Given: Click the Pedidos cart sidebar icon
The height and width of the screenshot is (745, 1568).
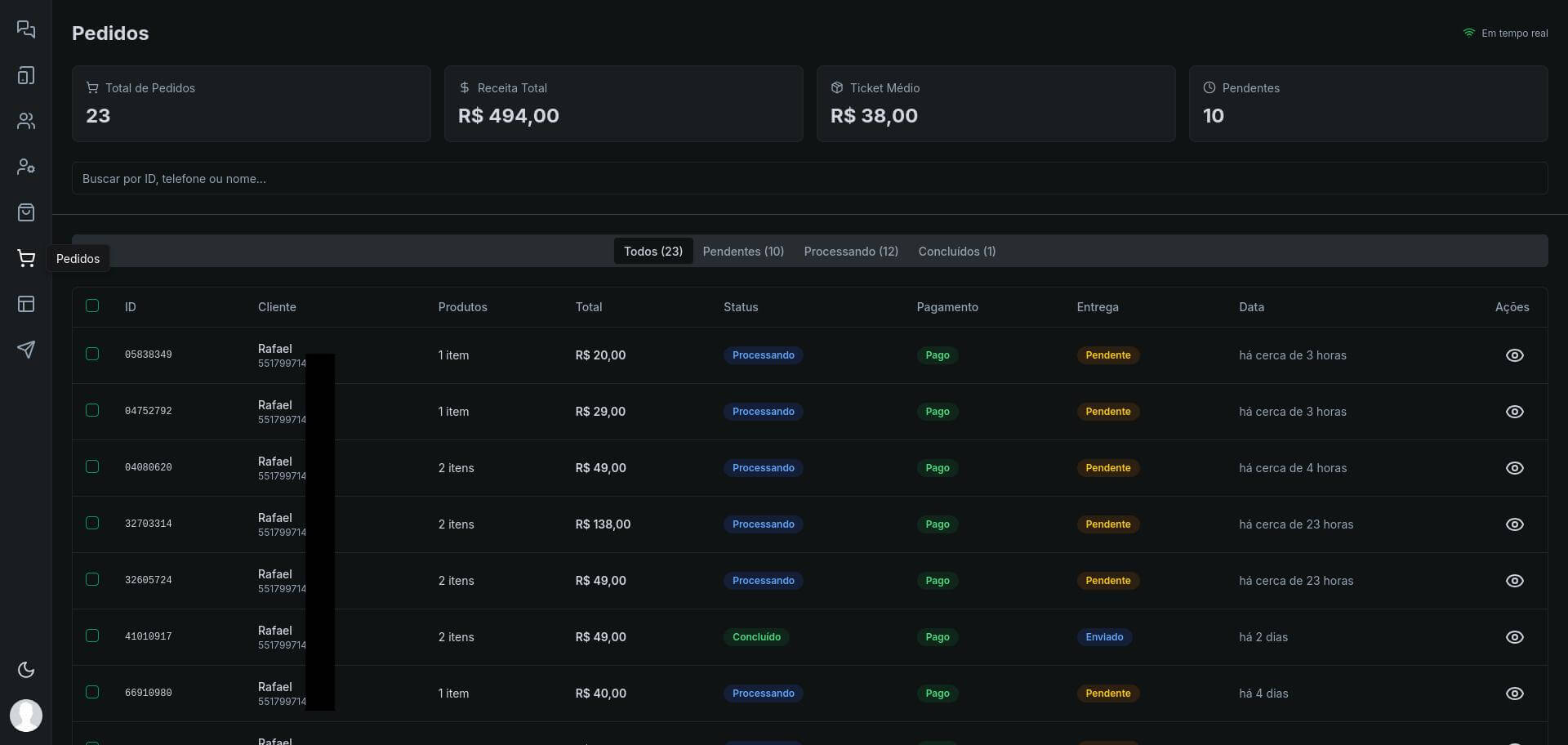Looking at the screenshot, I should click(26, 259).
